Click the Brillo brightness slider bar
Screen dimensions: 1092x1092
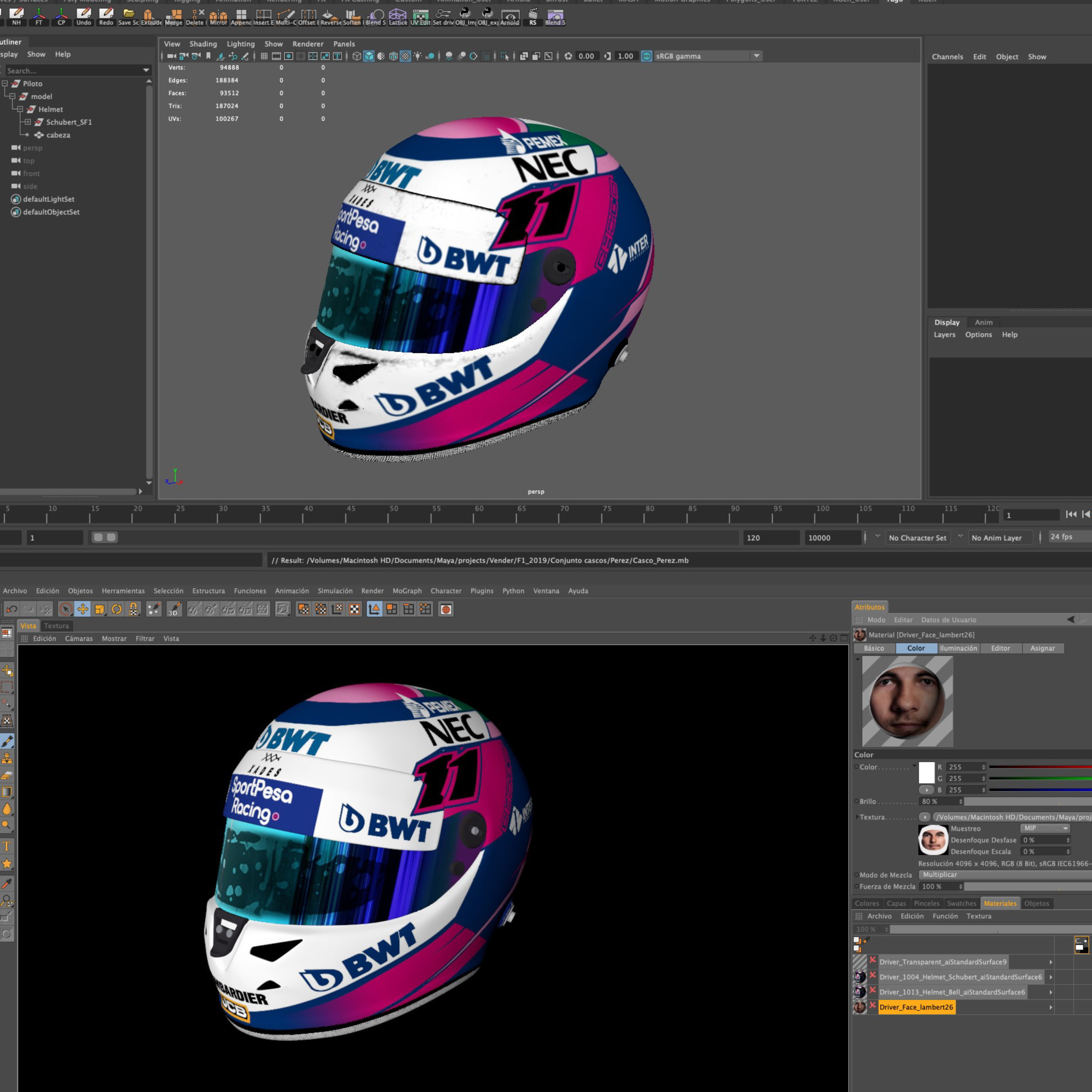(x=1027, y=801)
